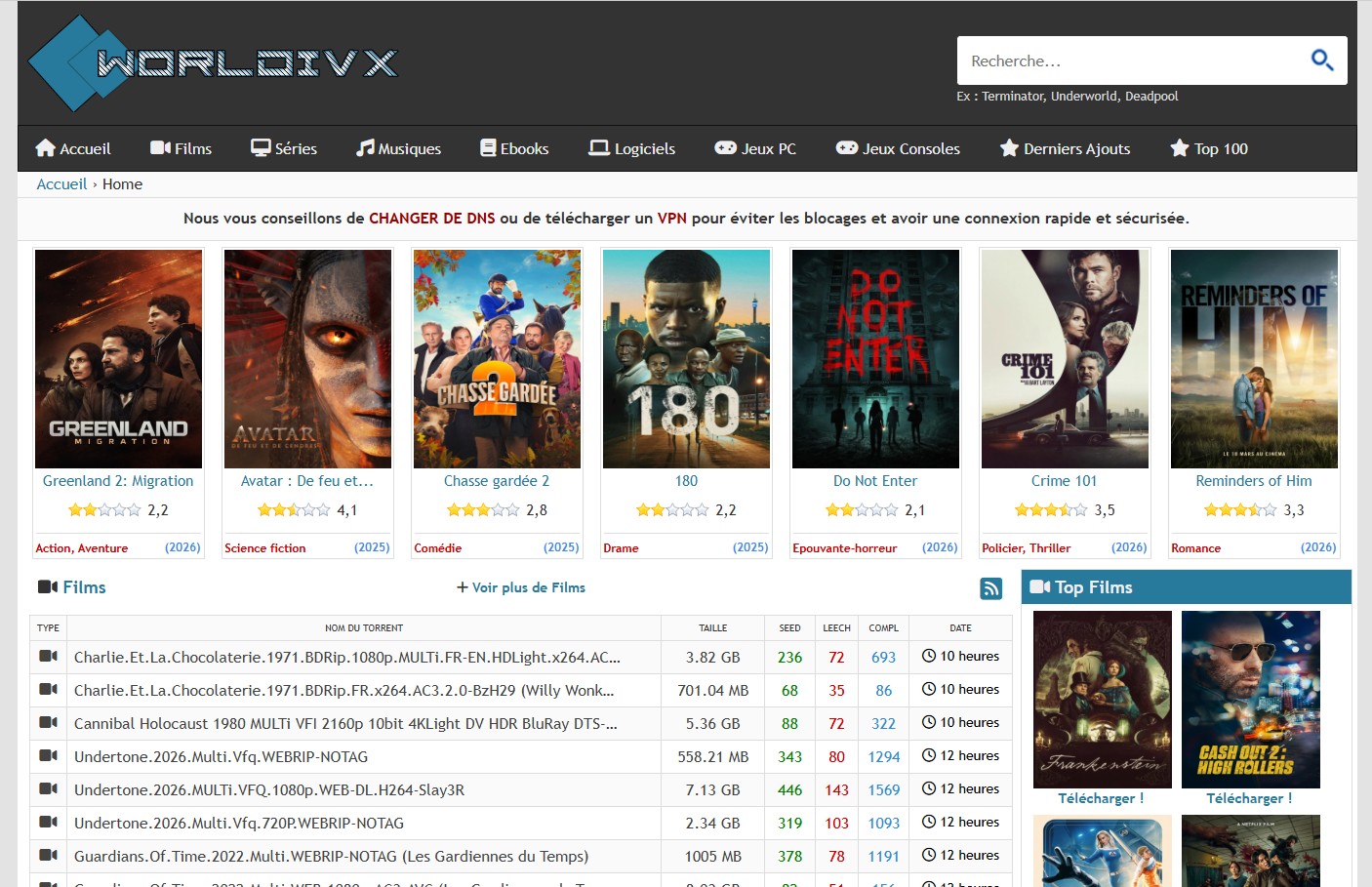Click the music note icon beside Musiques
This screenshot has height=887, width=1372.
click(x=365, y=148)
